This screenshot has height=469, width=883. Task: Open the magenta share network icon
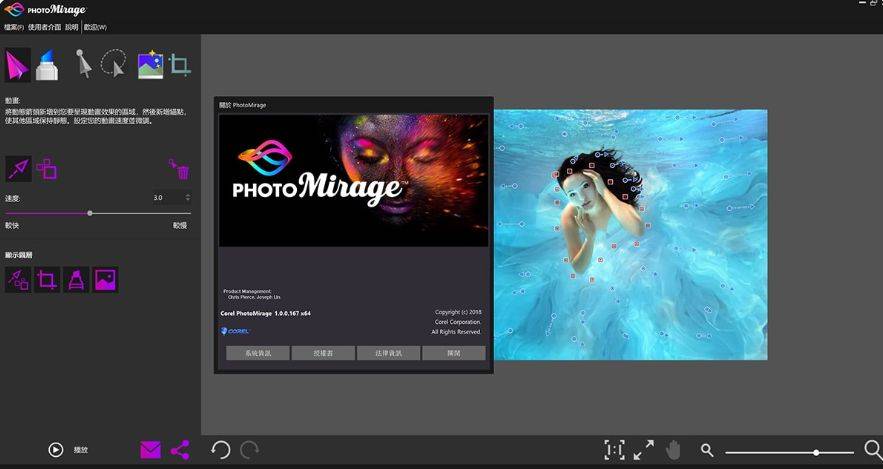tap(180, 450)
